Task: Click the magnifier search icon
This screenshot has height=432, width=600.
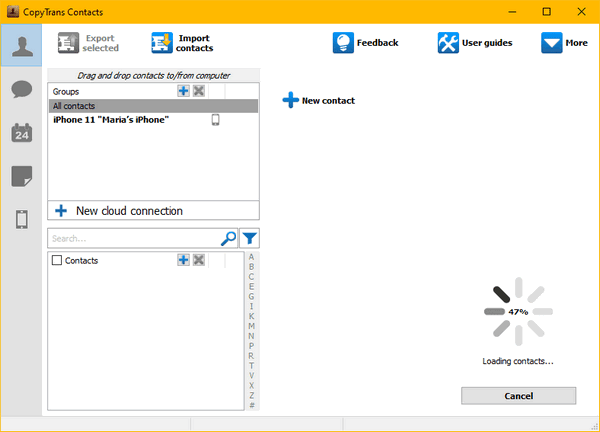Action: click(228, 238)
